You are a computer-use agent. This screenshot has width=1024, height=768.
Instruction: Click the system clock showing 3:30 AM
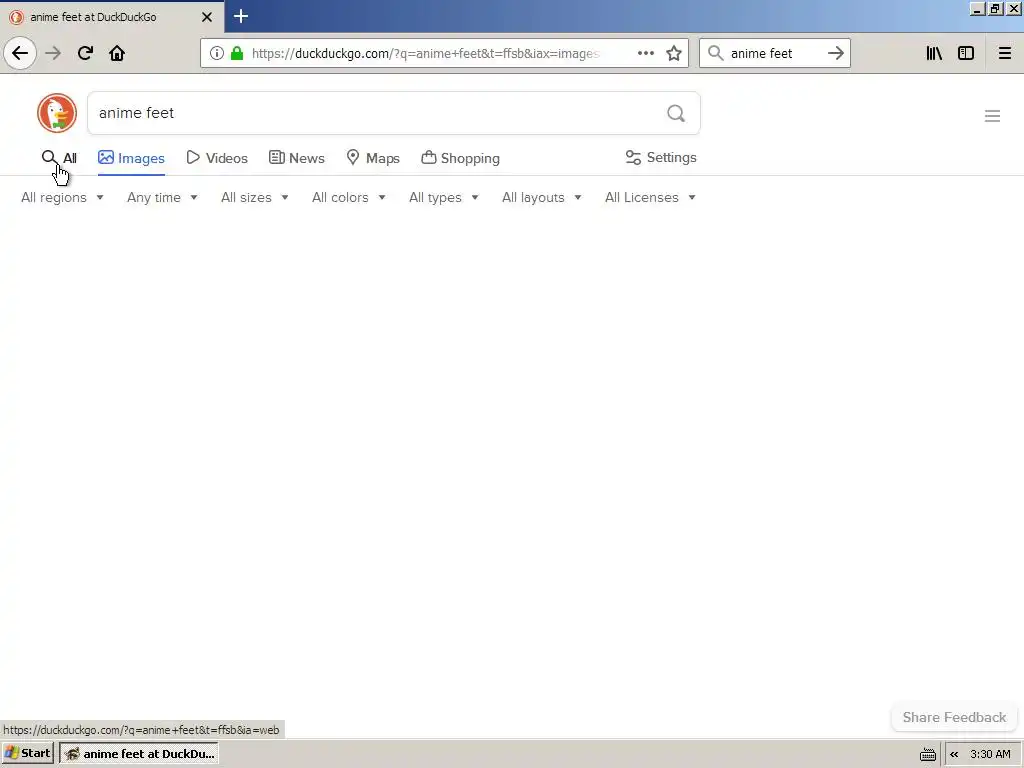990,754
